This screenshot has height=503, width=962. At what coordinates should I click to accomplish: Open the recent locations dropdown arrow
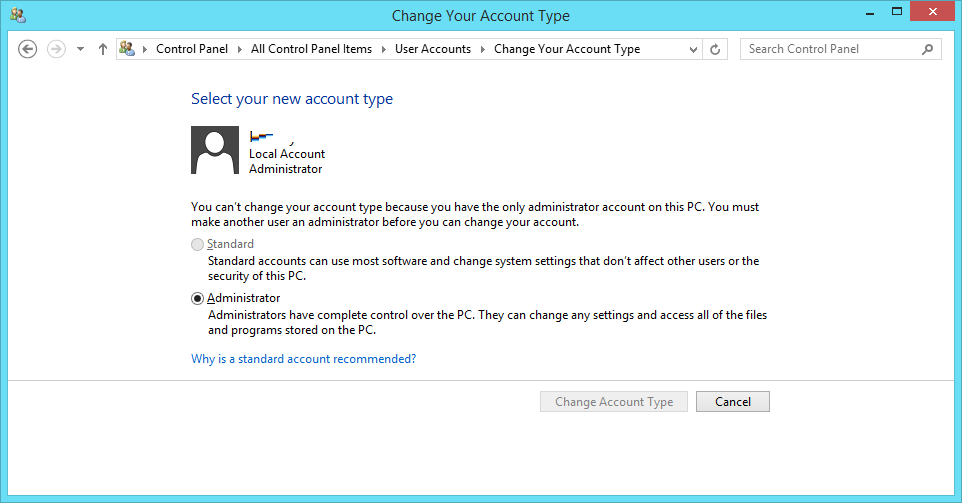coord(81,49)
